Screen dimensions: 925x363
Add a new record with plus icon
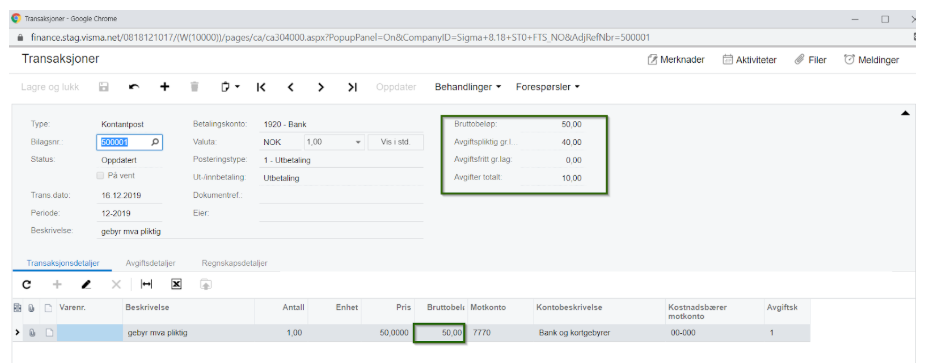[165, 87]
